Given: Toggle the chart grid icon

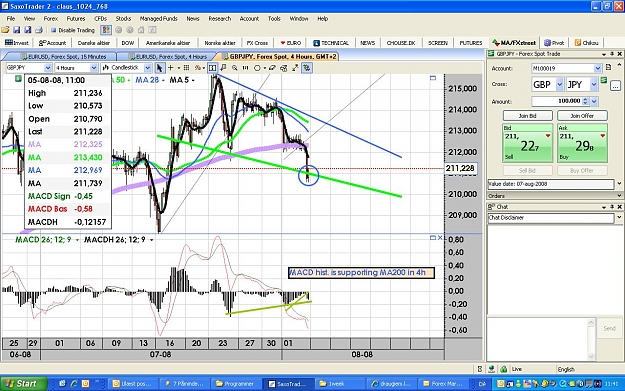Looking at the screenshot, I should click(186, 68).
